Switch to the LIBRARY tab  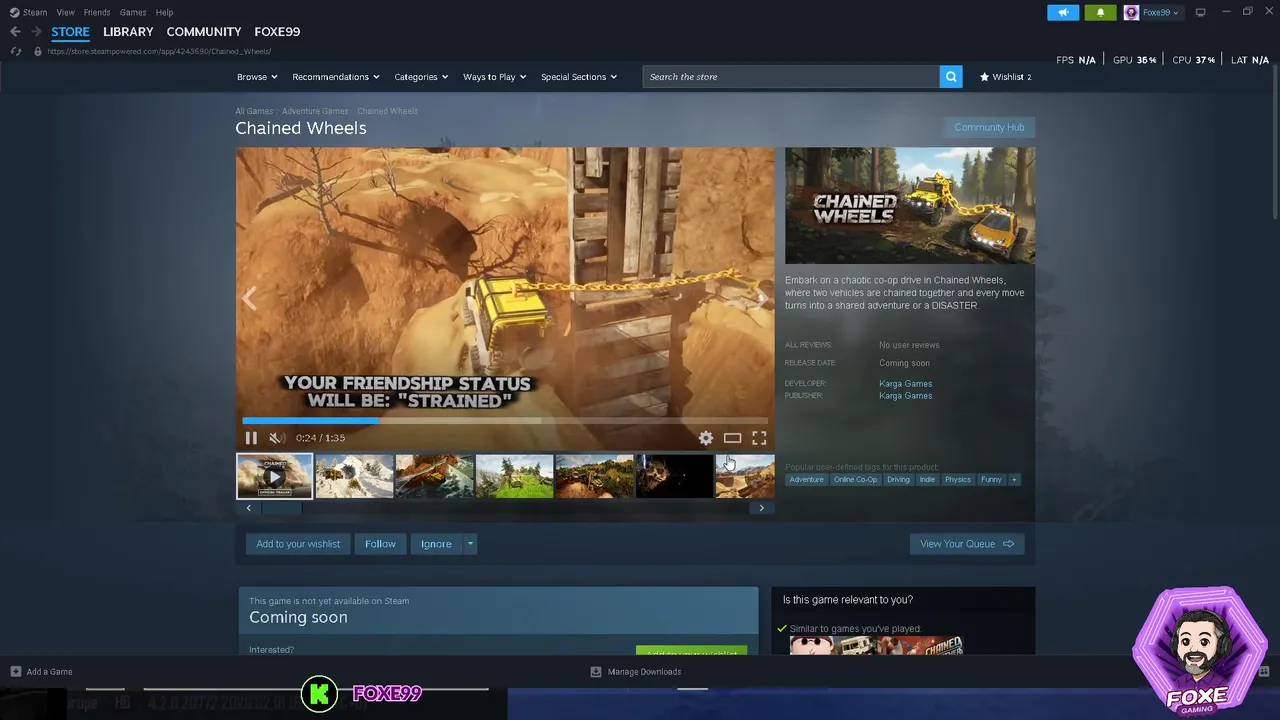[x=128, y=32]
